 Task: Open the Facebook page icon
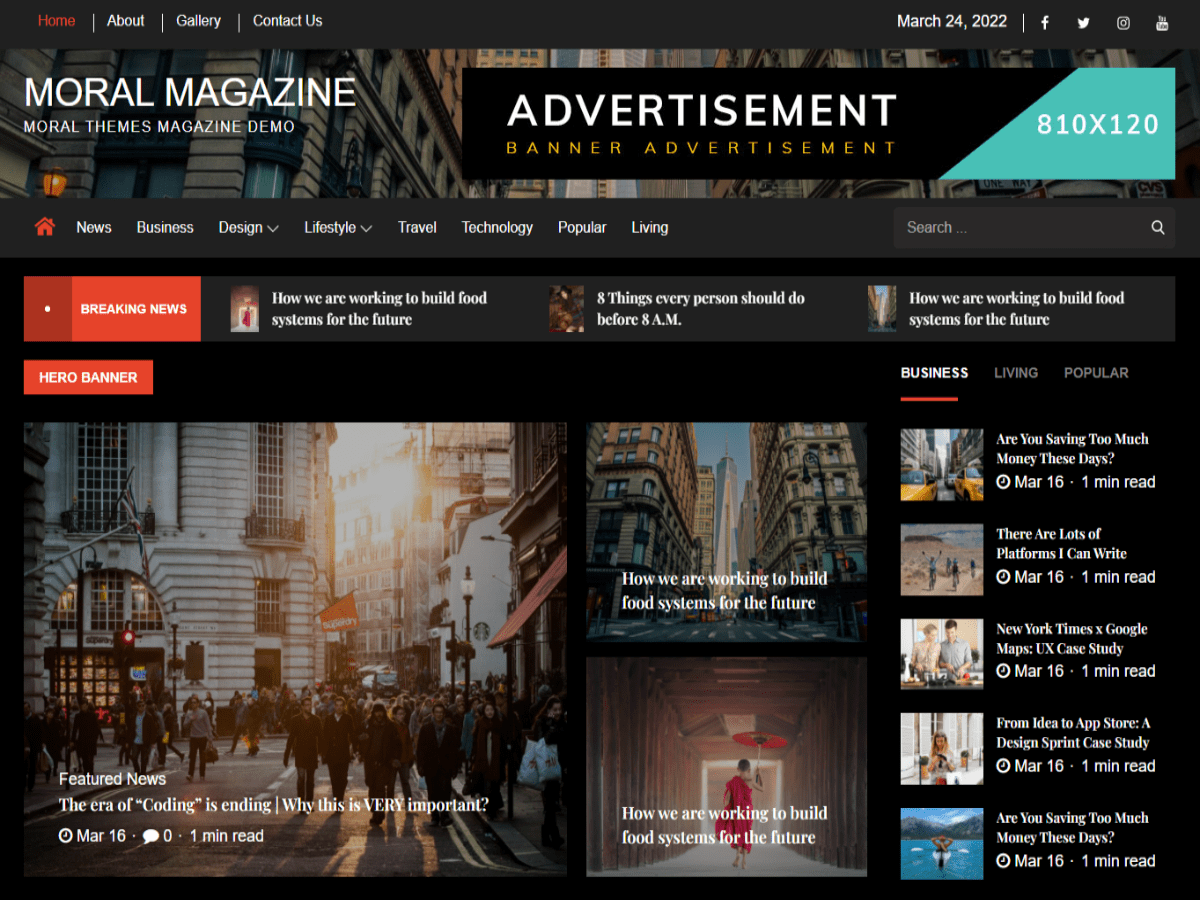coord(1044,22)
